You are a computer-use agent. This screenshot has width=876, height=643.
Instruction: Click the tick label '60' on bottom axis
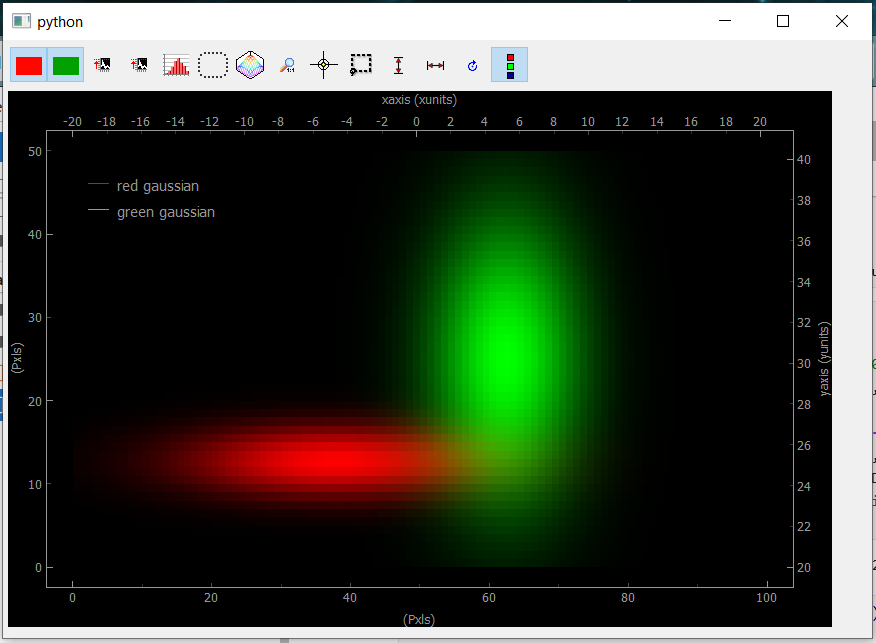click(x=489, y=598)
